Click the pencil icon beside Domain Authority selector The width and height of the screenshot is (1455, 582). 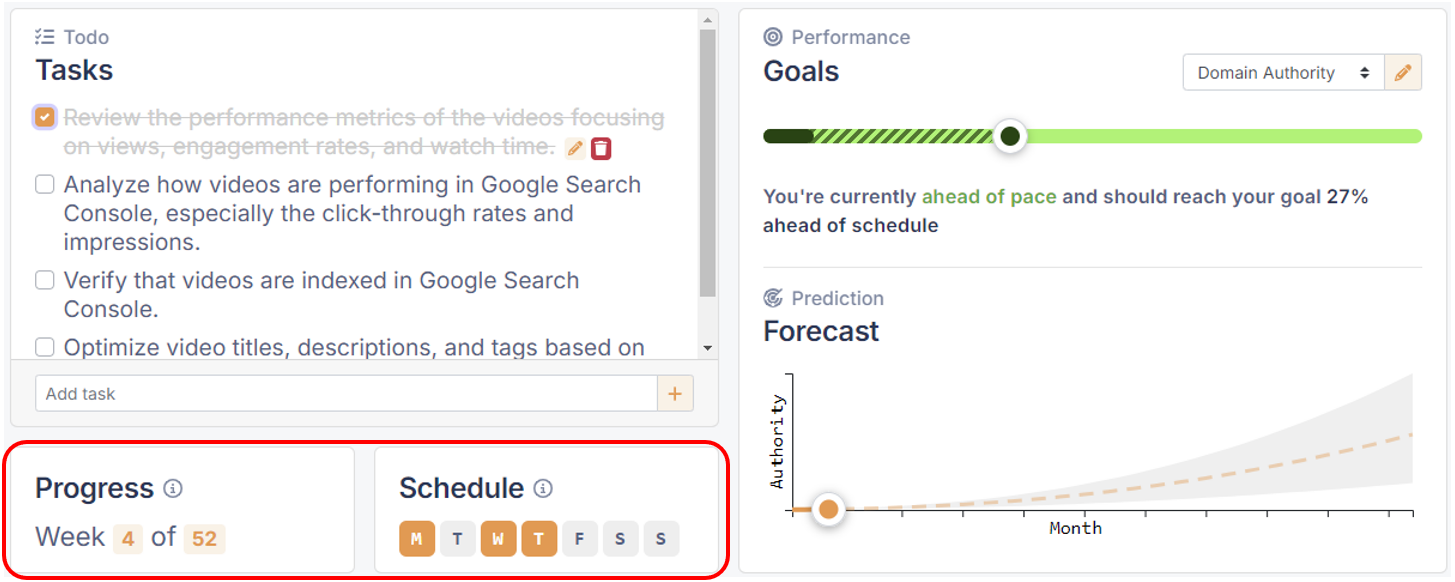point(1403,72)
